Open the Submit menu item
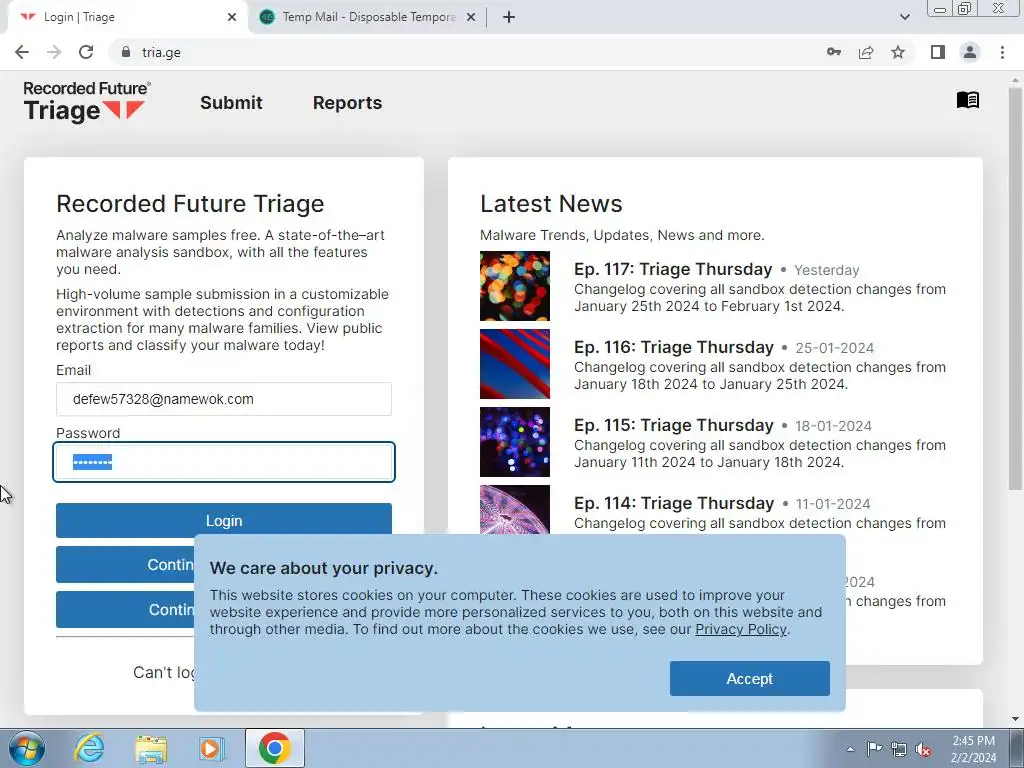Screen dimensions: 1024x768 coord(231,103)
